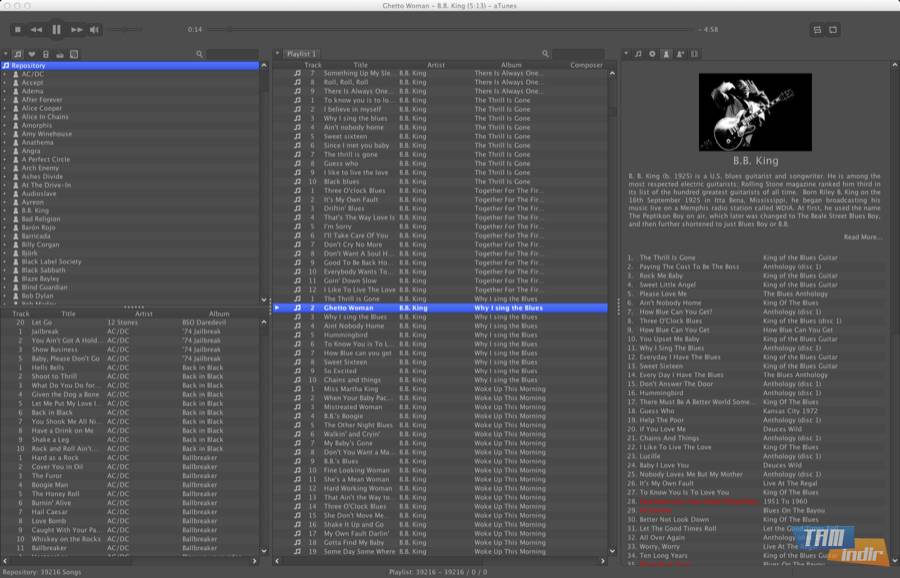The height and width of the screenshot is (578, 900).
Task: Select the Repository root item
Action: (28, 65)
